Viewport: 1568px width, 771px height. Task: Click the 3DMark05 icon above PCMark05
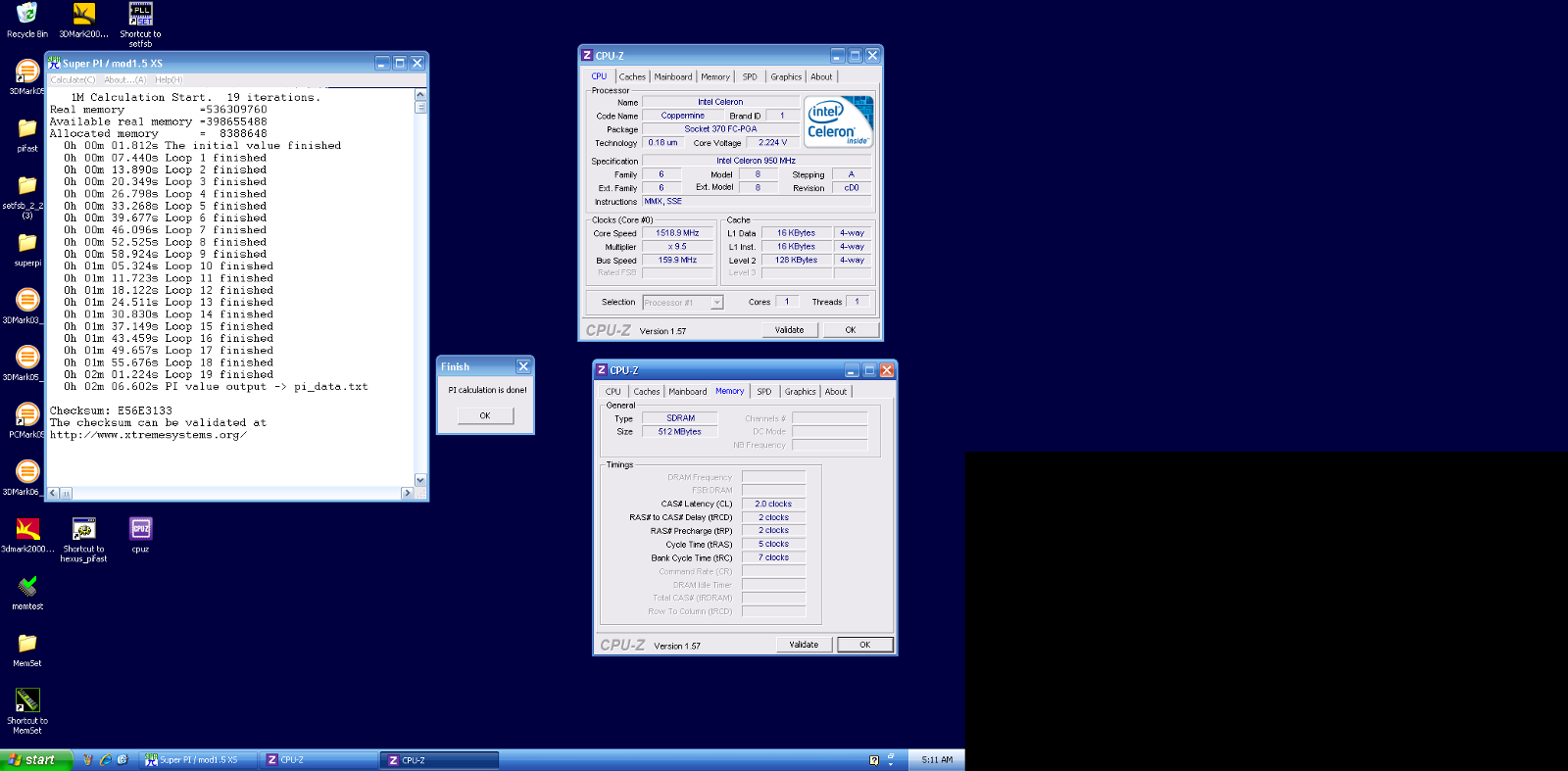24,362
